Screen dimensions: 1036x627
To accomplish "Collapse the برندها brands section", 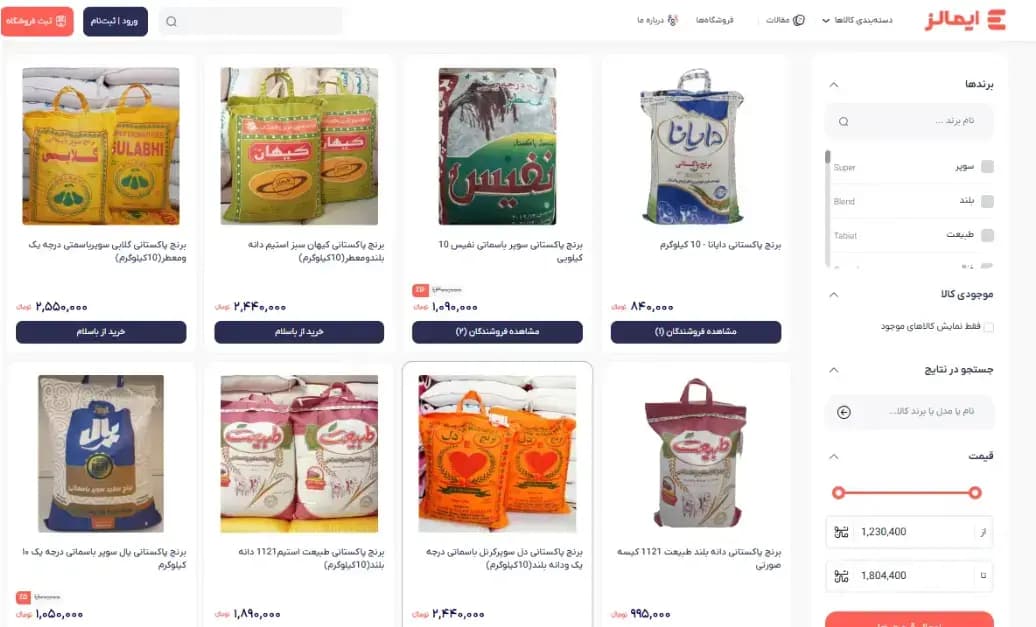I will [834, 85].
